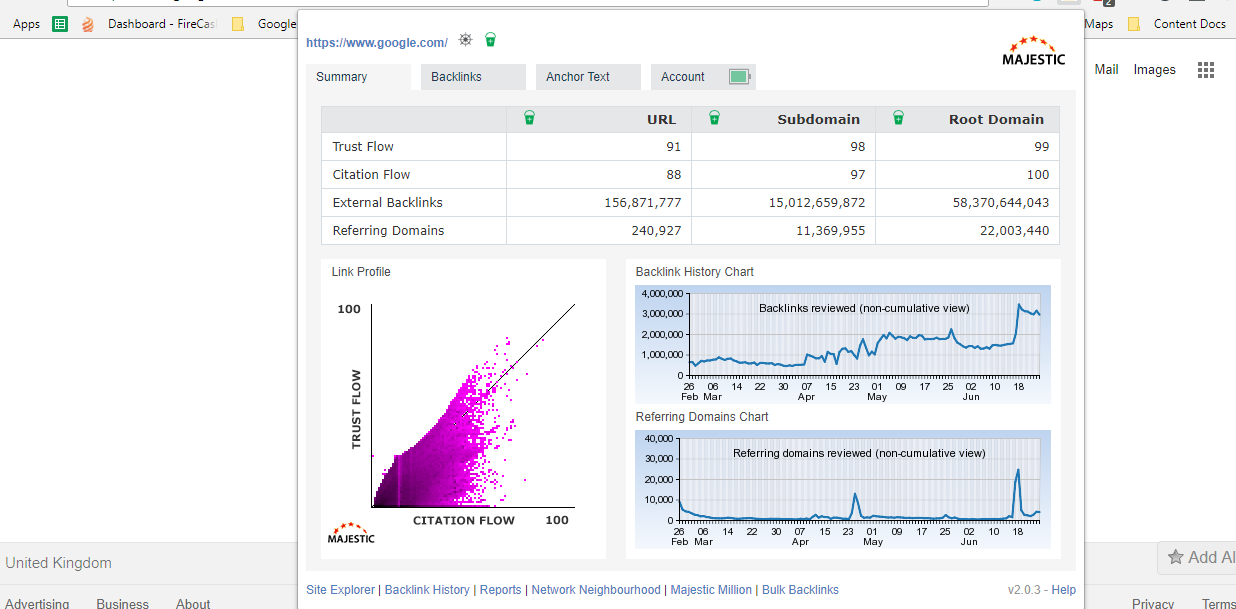Click the Subdomain Trust Flow value 98
Screen dimensions: 1236x609
858,147
